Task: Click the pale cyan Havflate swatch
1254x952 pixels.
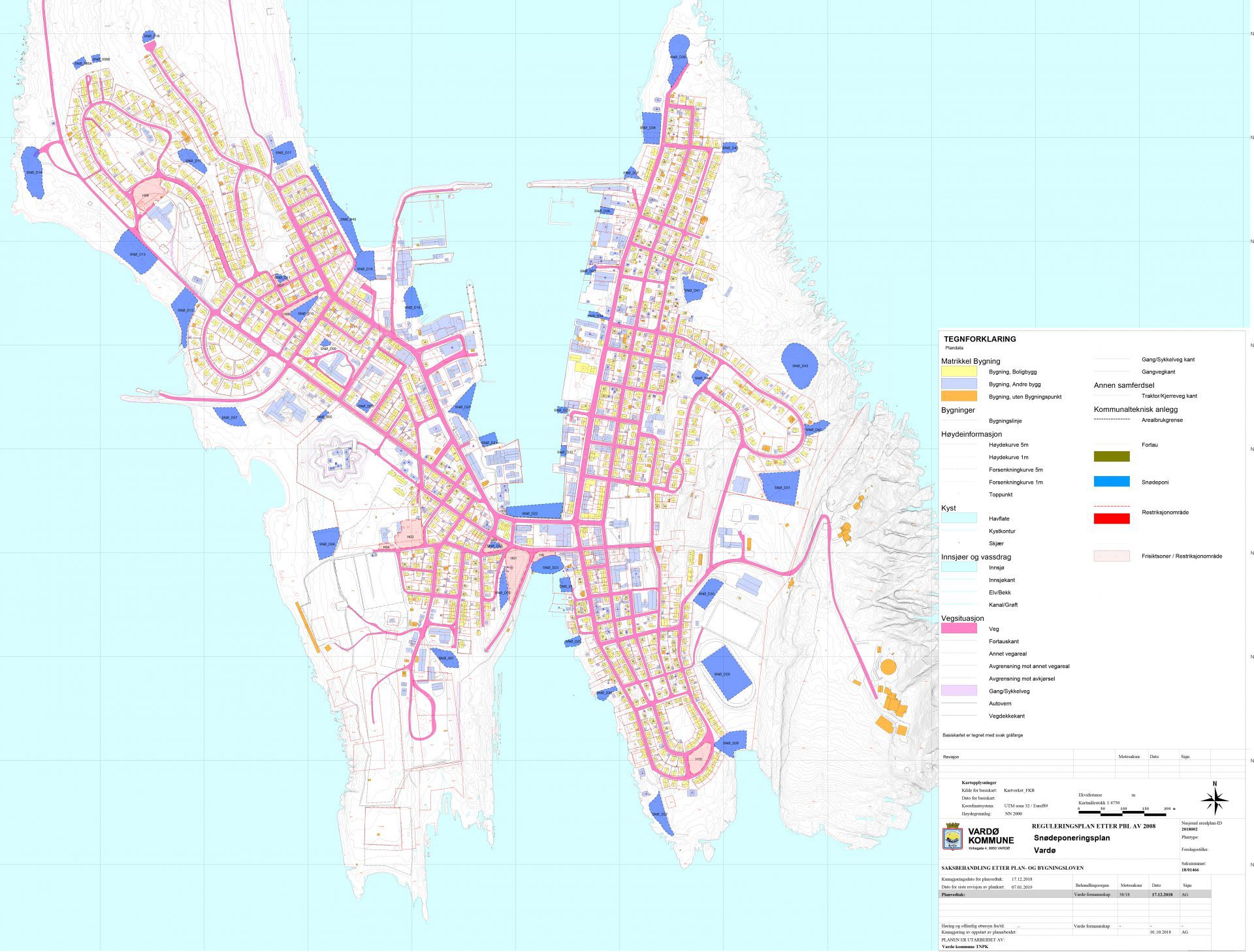Action: tap(959, 518)
